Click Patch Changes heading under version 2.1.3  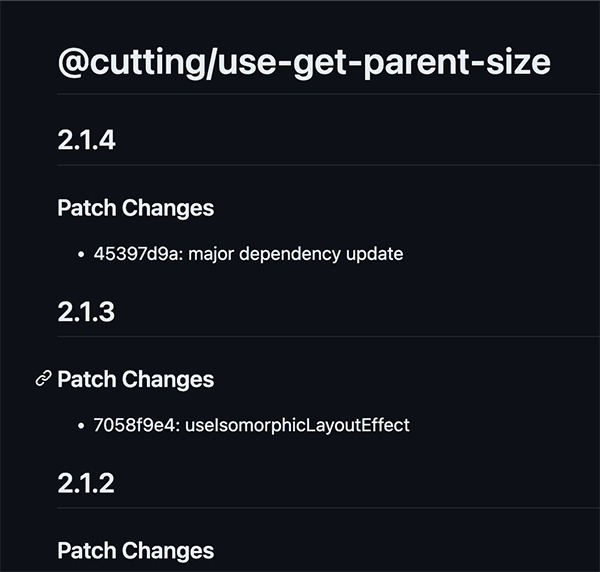point(136,380)
